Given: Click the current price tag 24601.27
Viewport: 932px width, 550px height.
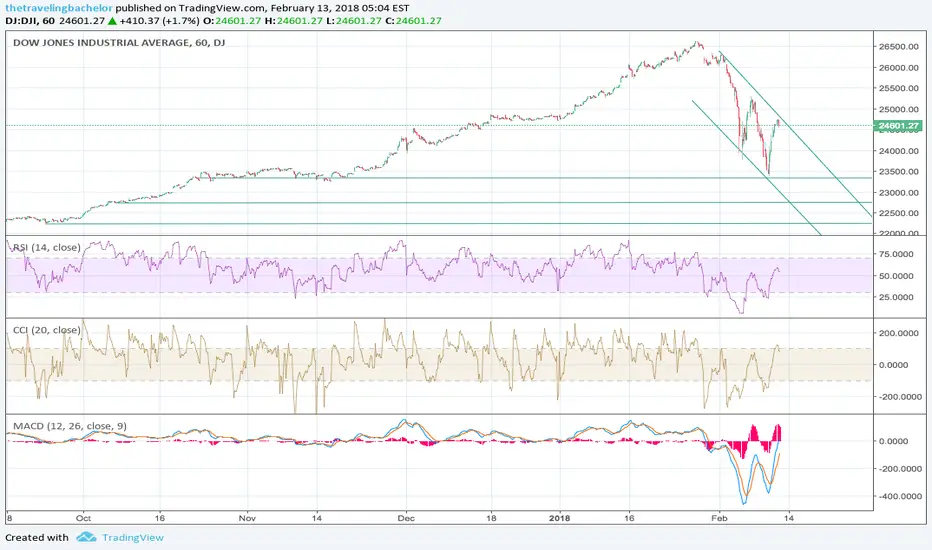Looking at the screenshot, I should (898, 126).
